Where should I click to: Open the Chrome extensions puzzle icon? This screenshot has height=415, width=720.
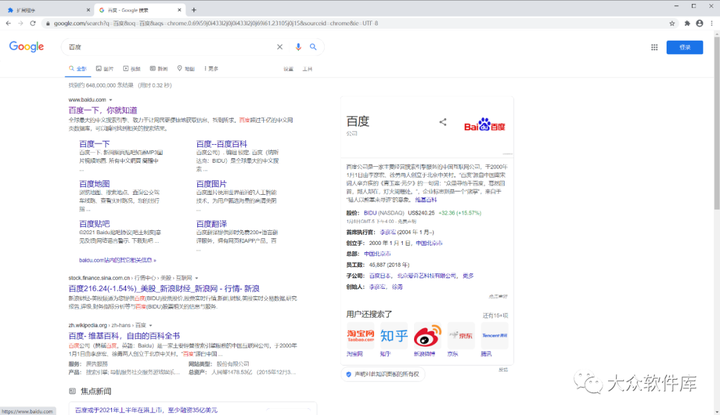click(687, 23)
